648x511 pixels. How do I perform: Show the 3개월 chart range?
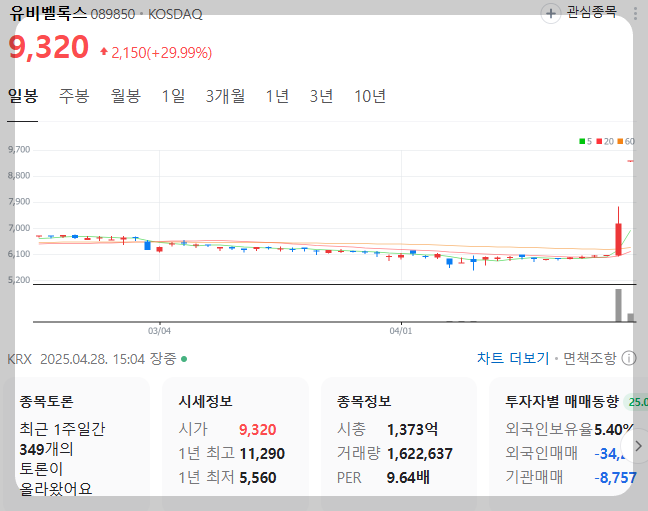pyautogui.click(x=226, y=96)
